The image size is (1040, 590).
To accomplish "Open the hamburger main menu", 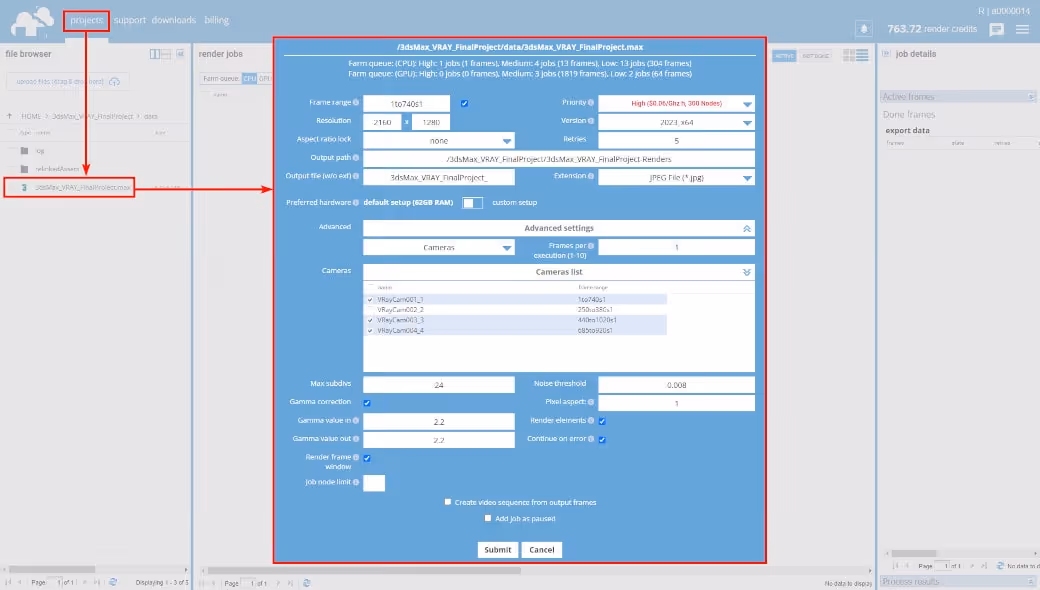I will [x=1022, y=29].
